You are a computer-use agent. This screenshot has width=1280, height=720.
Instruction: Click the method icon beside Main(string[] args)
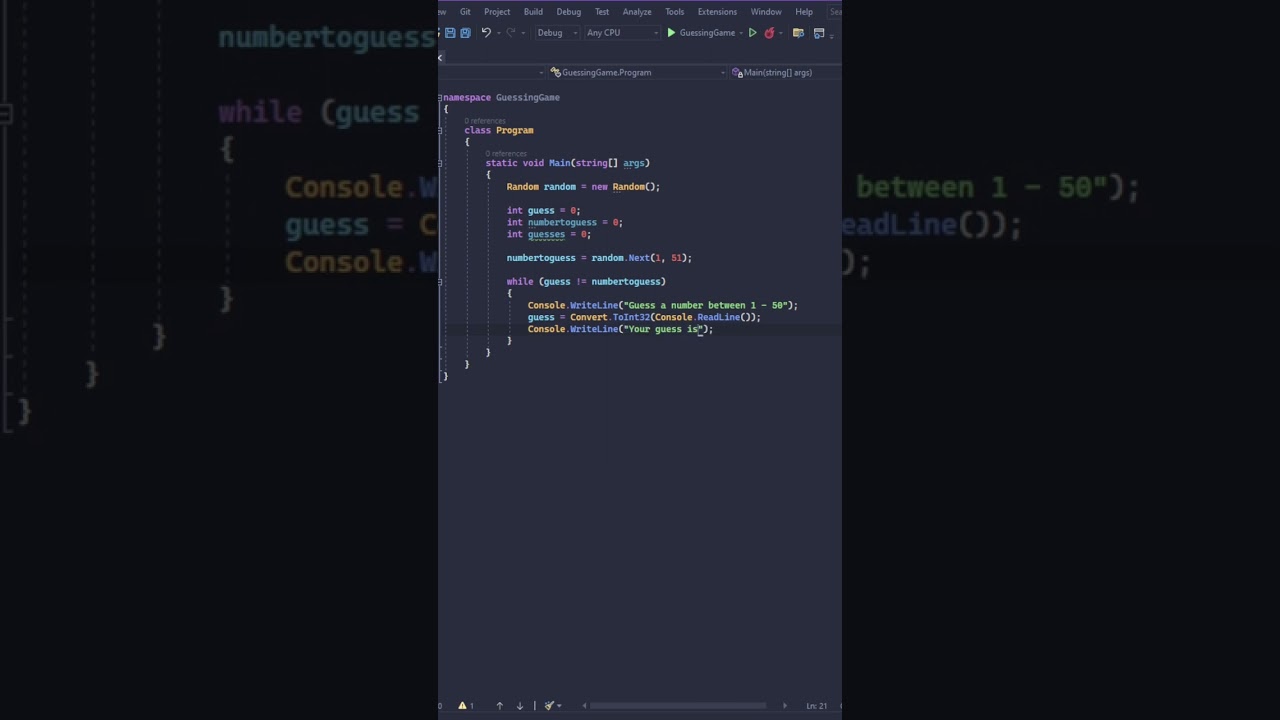point(737,73)
